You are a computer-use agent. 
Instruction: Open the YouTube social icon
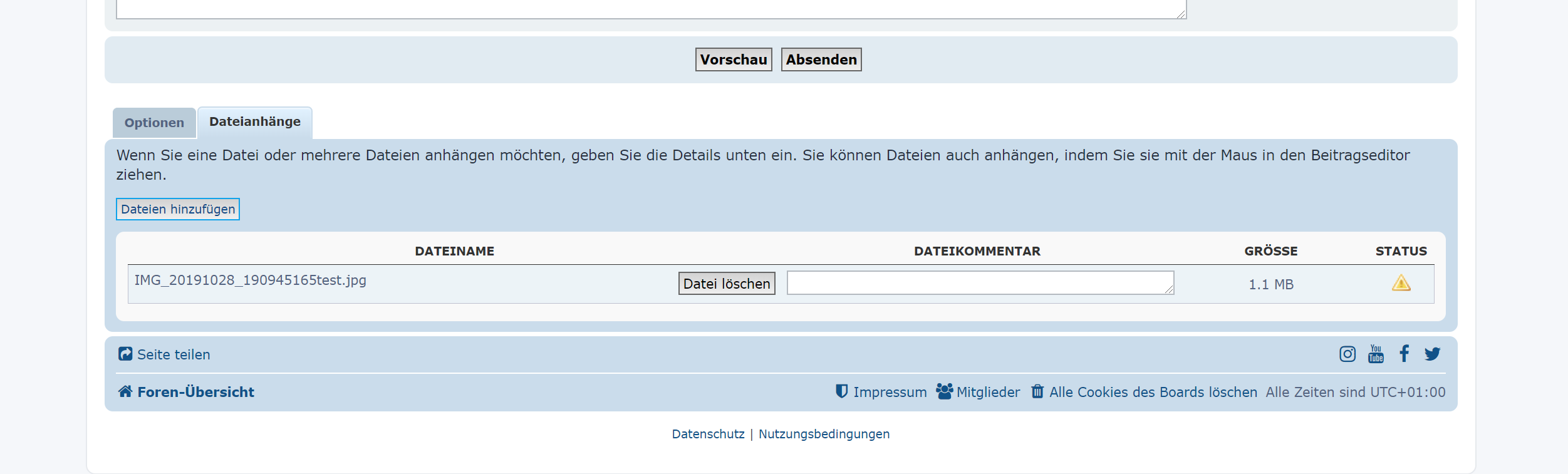(1376, 354)
